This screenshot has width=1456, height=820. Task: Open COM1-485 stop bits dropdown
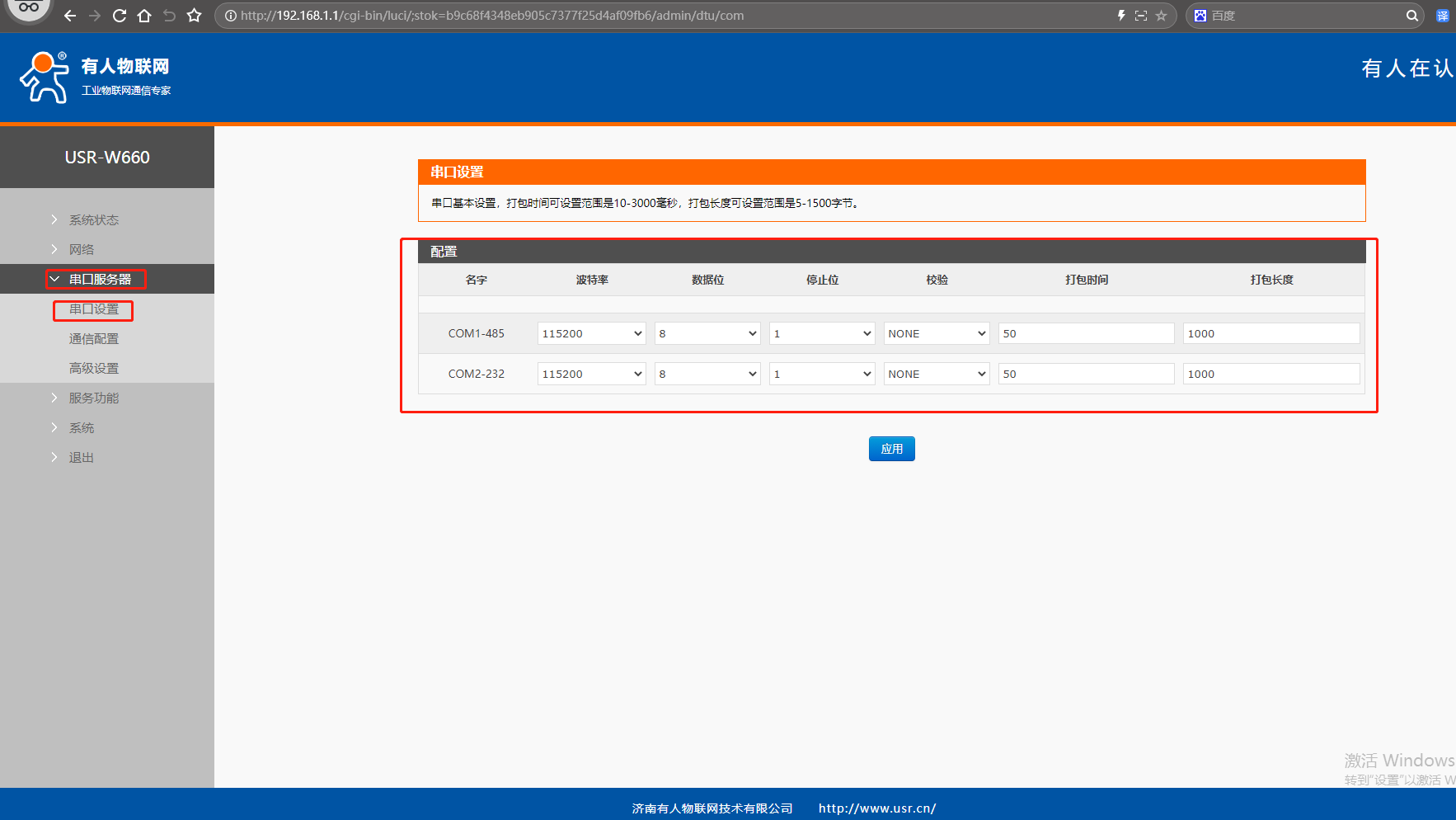tap(821, 333)
